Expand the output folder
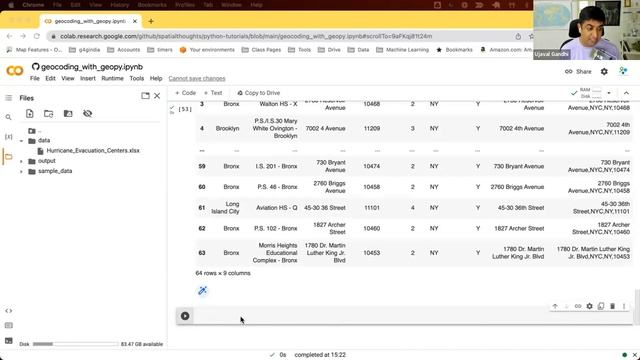 21,161
